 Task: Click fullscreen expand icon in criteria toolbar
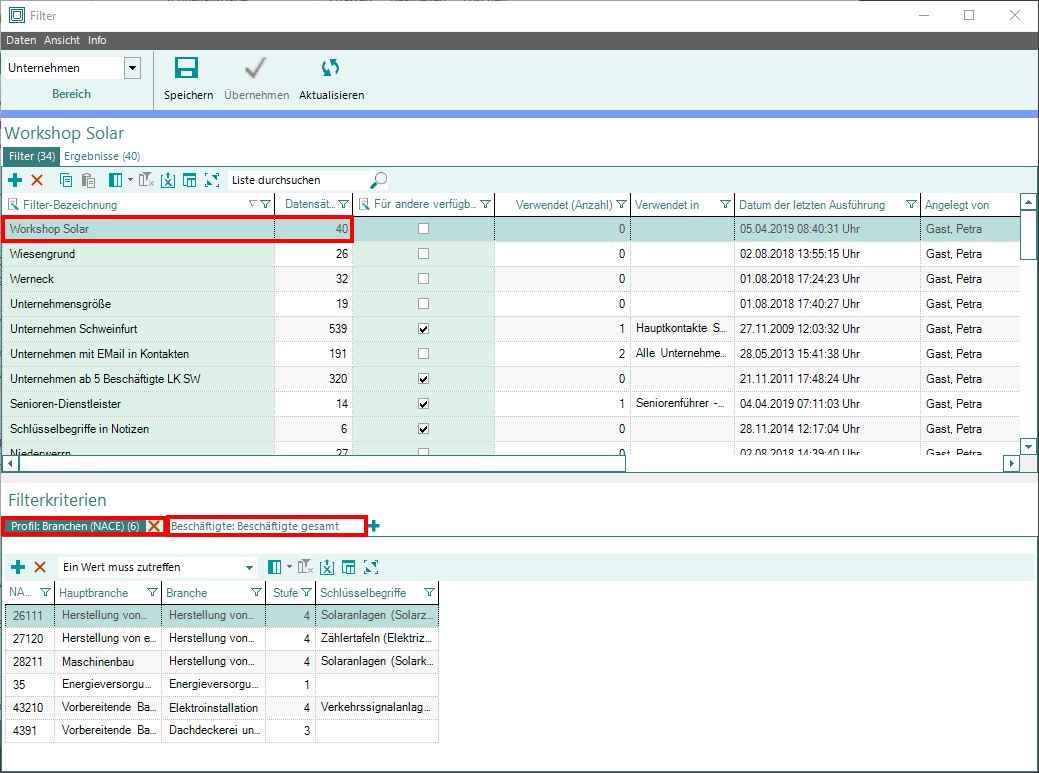click(371, 567)
